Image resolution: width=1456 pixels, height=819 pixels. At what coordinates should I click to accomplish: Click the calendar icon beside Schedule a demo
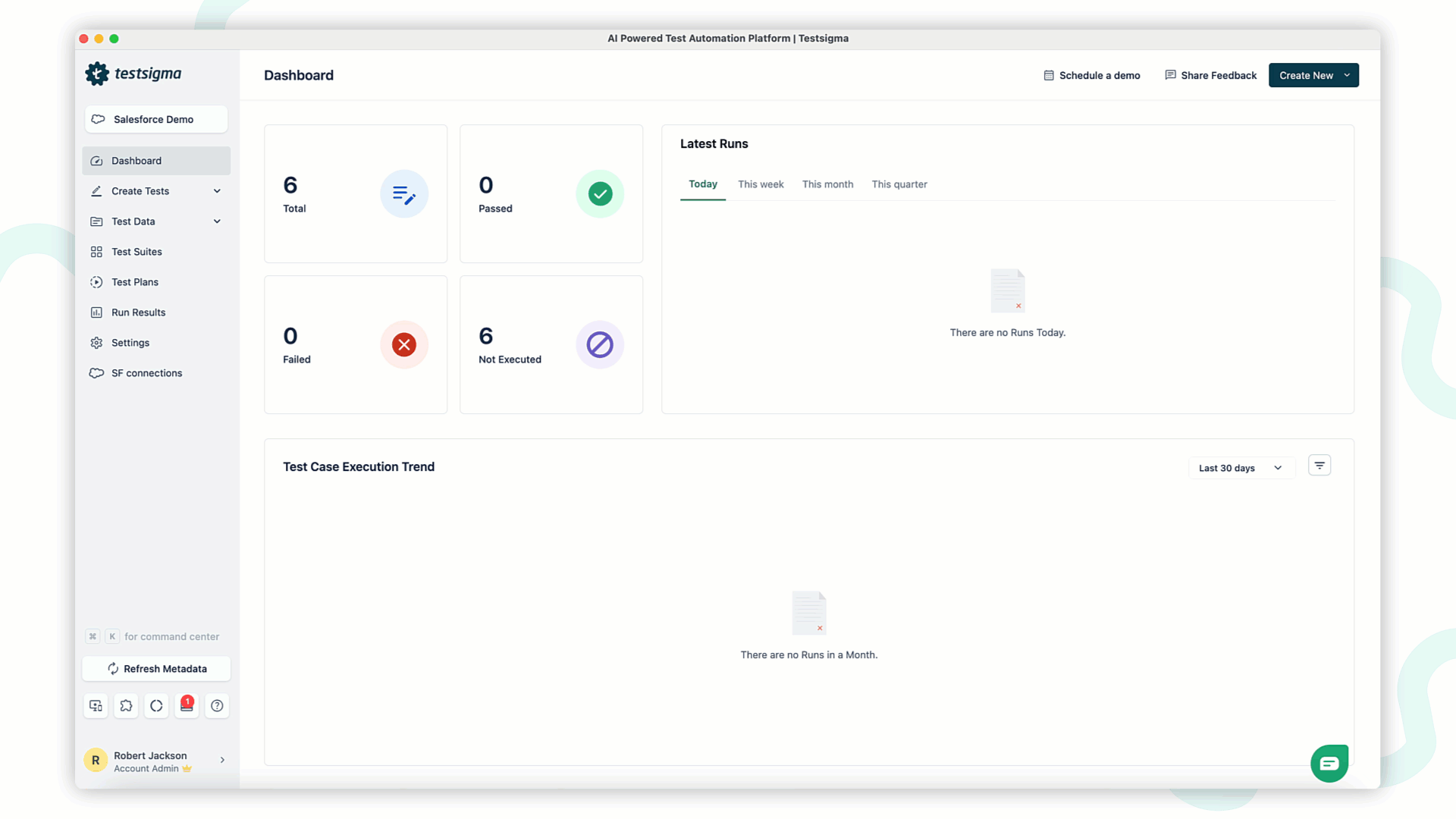click(x=1049, y=75)
